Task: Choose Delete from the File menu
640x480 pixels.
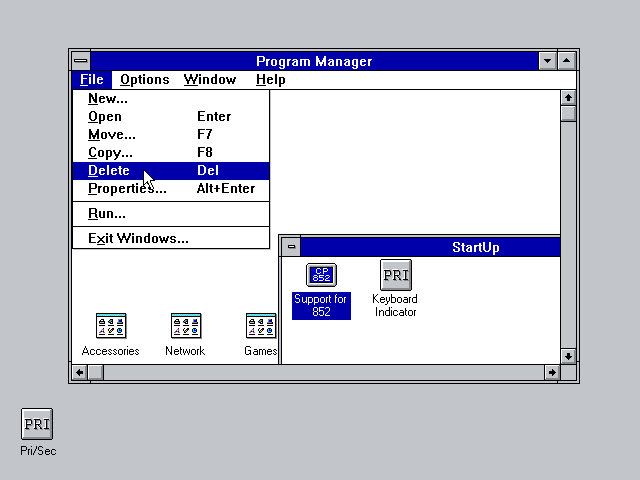Action: [171, 171]
